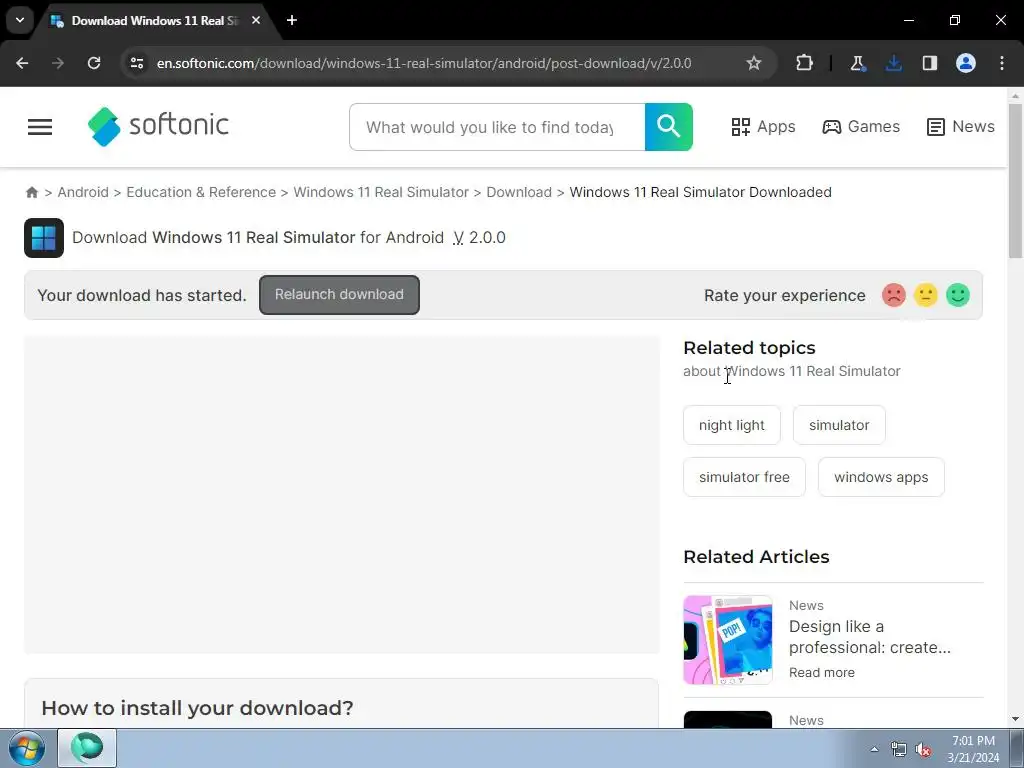Select the 'simulator' topic tag
This screenshot has height=768, width=1024.
pyautogui.click(x=839, y=425)
